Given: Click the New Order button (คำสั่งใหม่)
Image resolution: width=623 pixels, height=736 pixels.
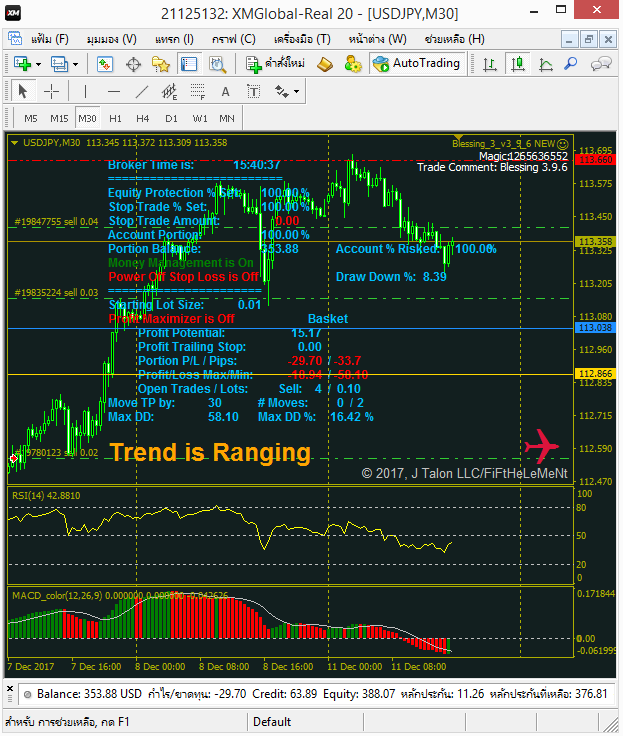Looking at the screenshot, I should tap(275, 64).
